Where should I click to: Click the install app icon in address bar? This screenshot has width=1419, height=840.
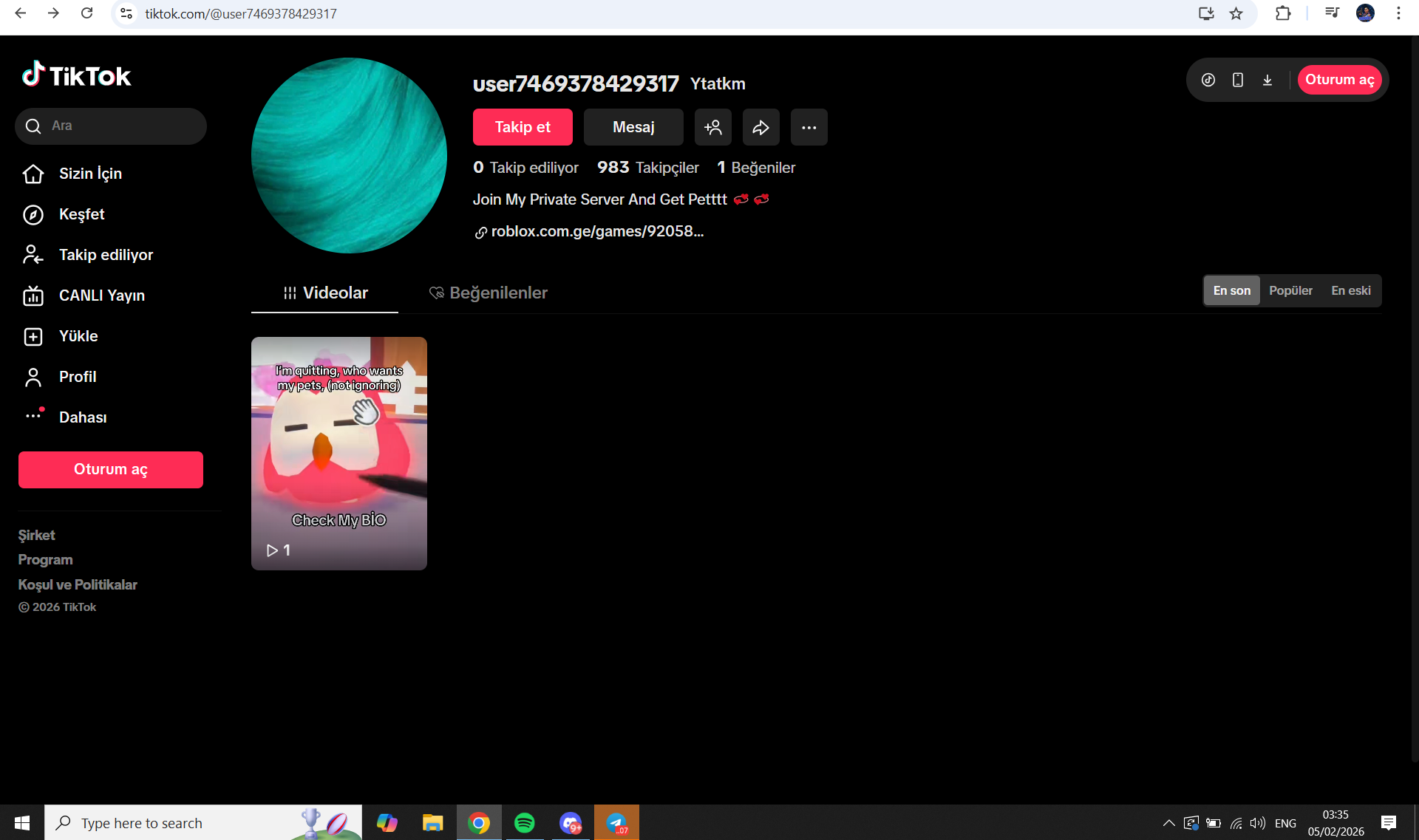coord(1206,14)
